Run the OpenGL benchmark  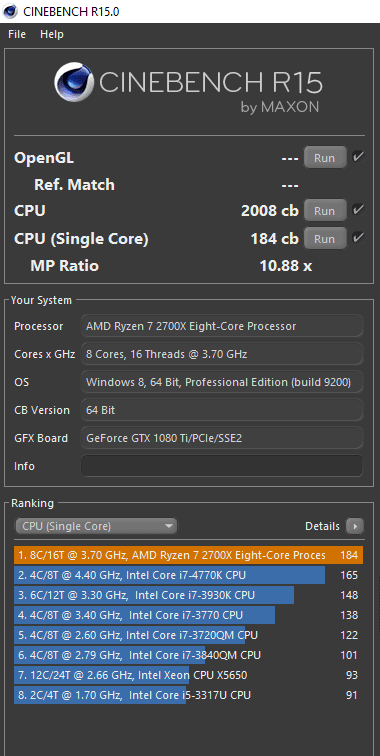pos(325,157)
